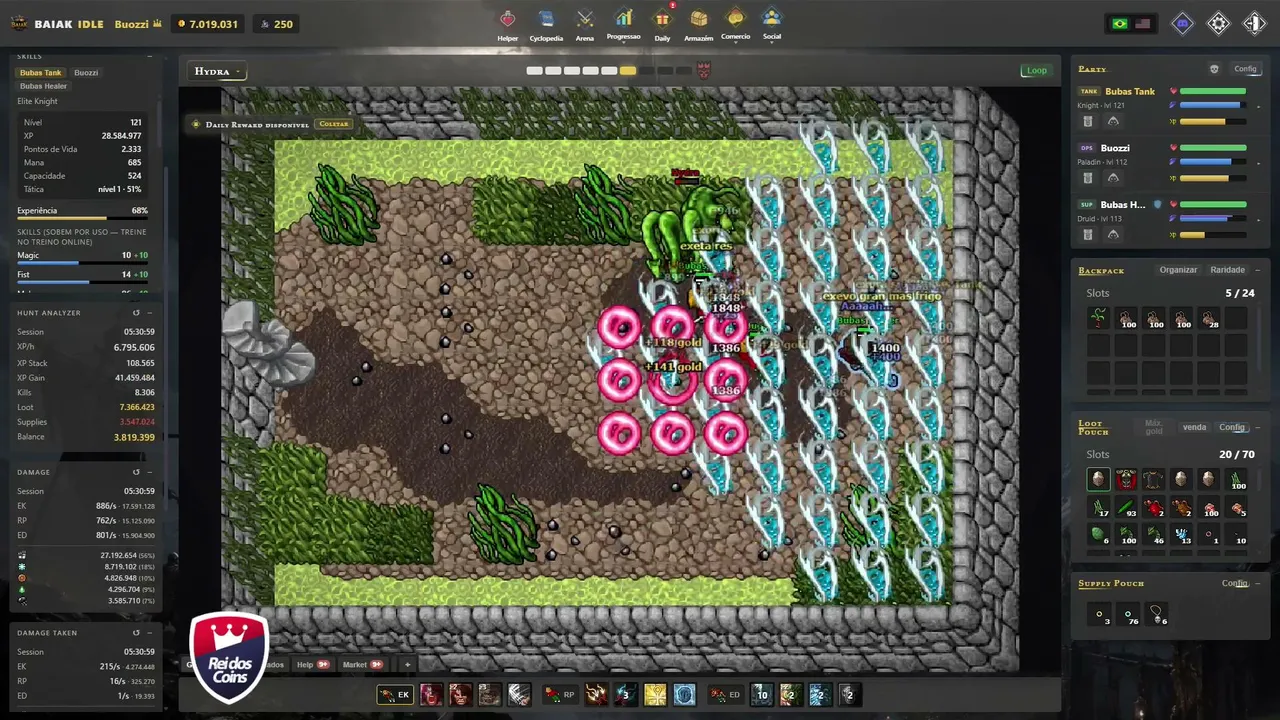Collapse the Damage Taken panel

(x=149, y=633)
